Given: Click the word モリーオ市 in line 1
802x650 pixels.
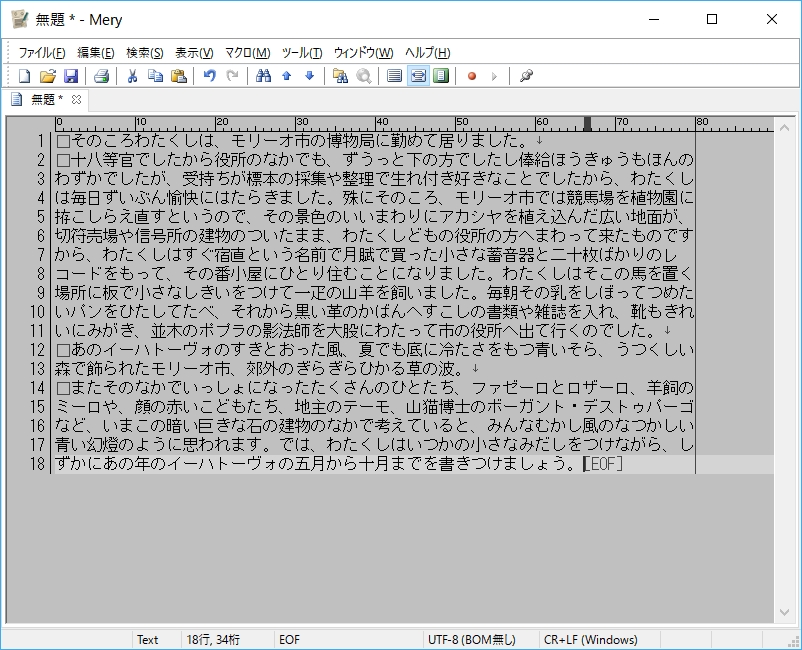Looking at the screenshot, I should (270, 141).
